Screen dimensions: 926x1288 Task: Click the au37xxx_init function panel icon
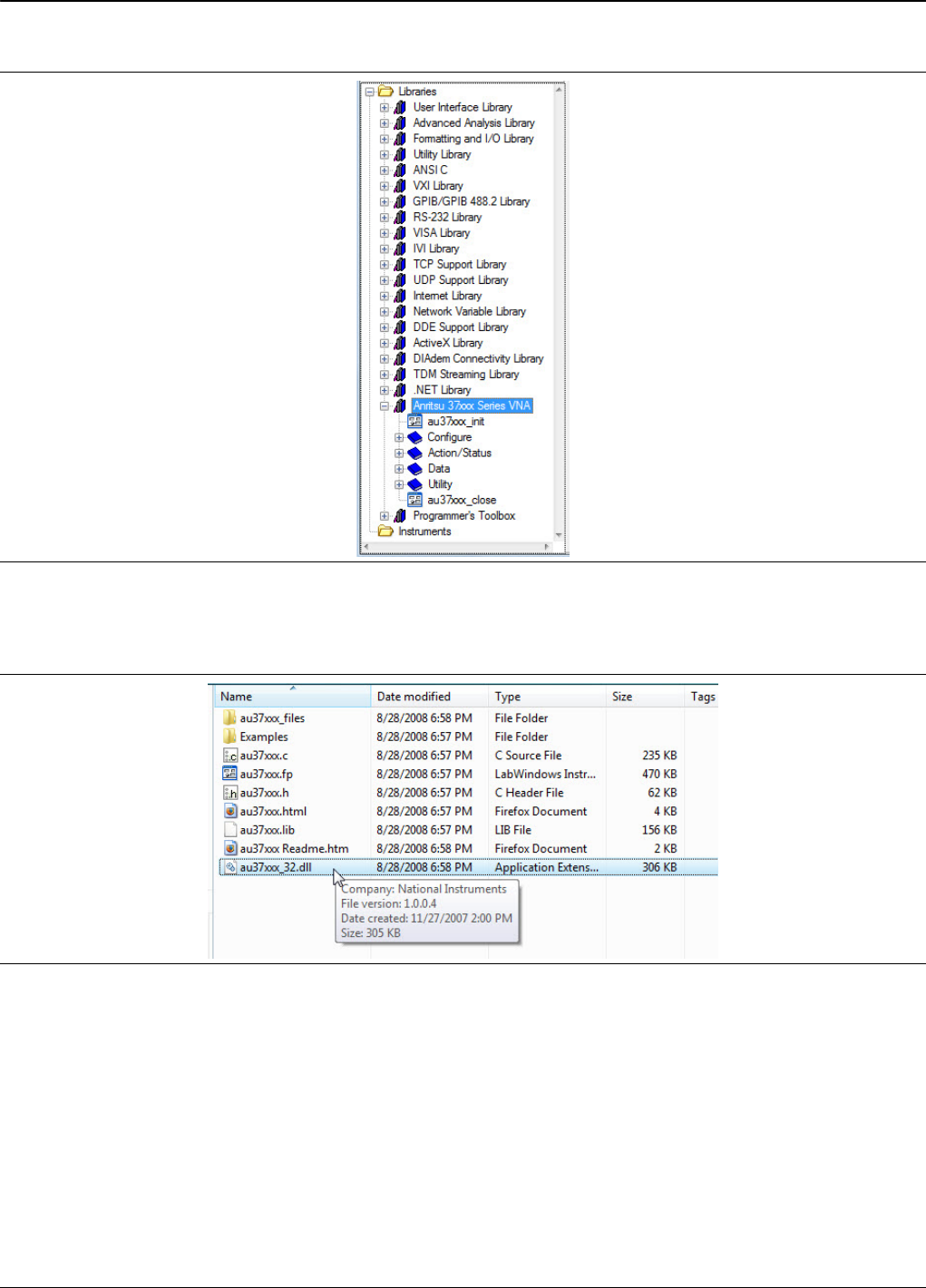(x=414, y=422)
